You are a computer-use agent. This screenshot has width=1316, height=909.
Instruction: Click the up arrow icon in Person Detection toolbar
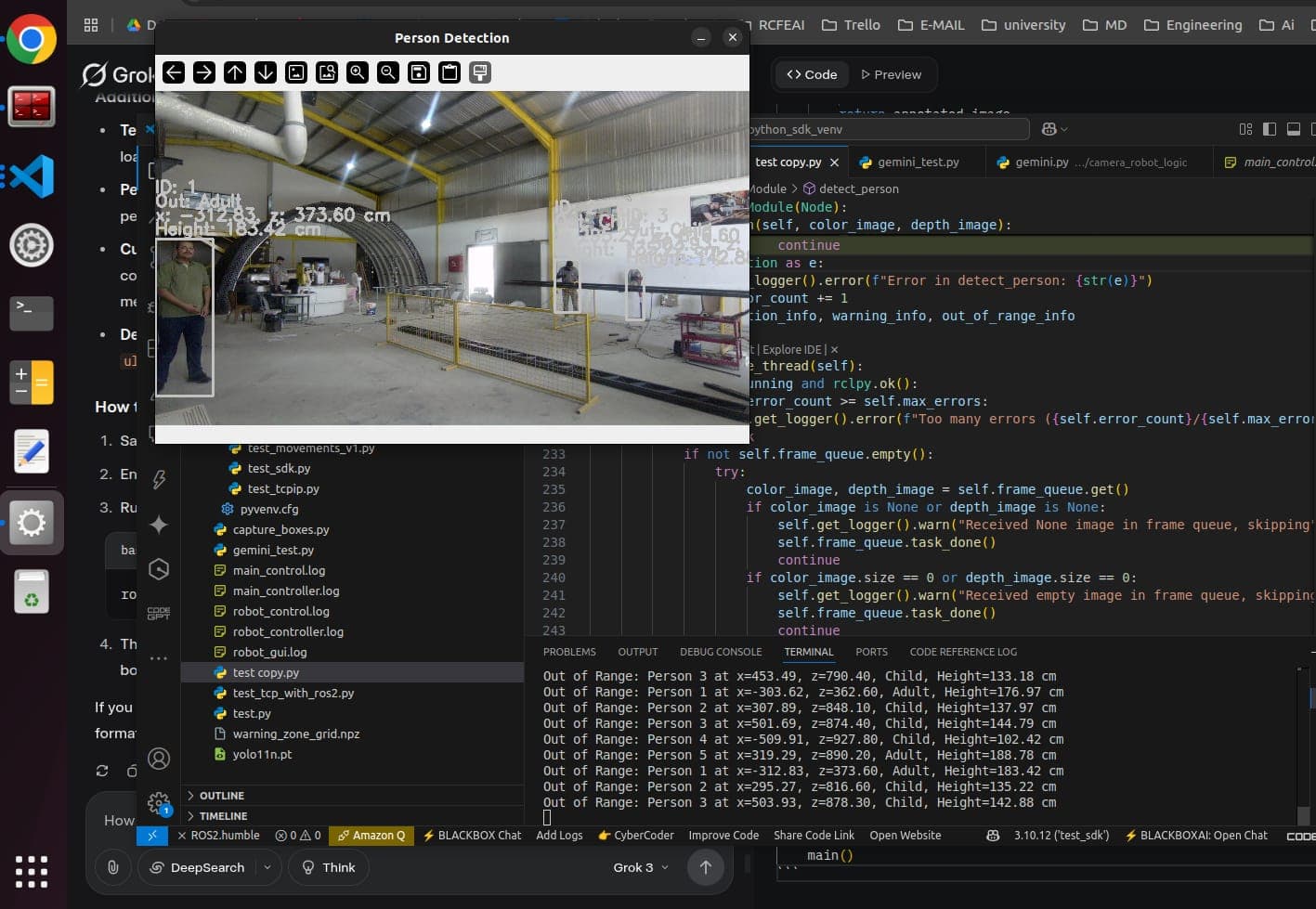tap(235, 72)
